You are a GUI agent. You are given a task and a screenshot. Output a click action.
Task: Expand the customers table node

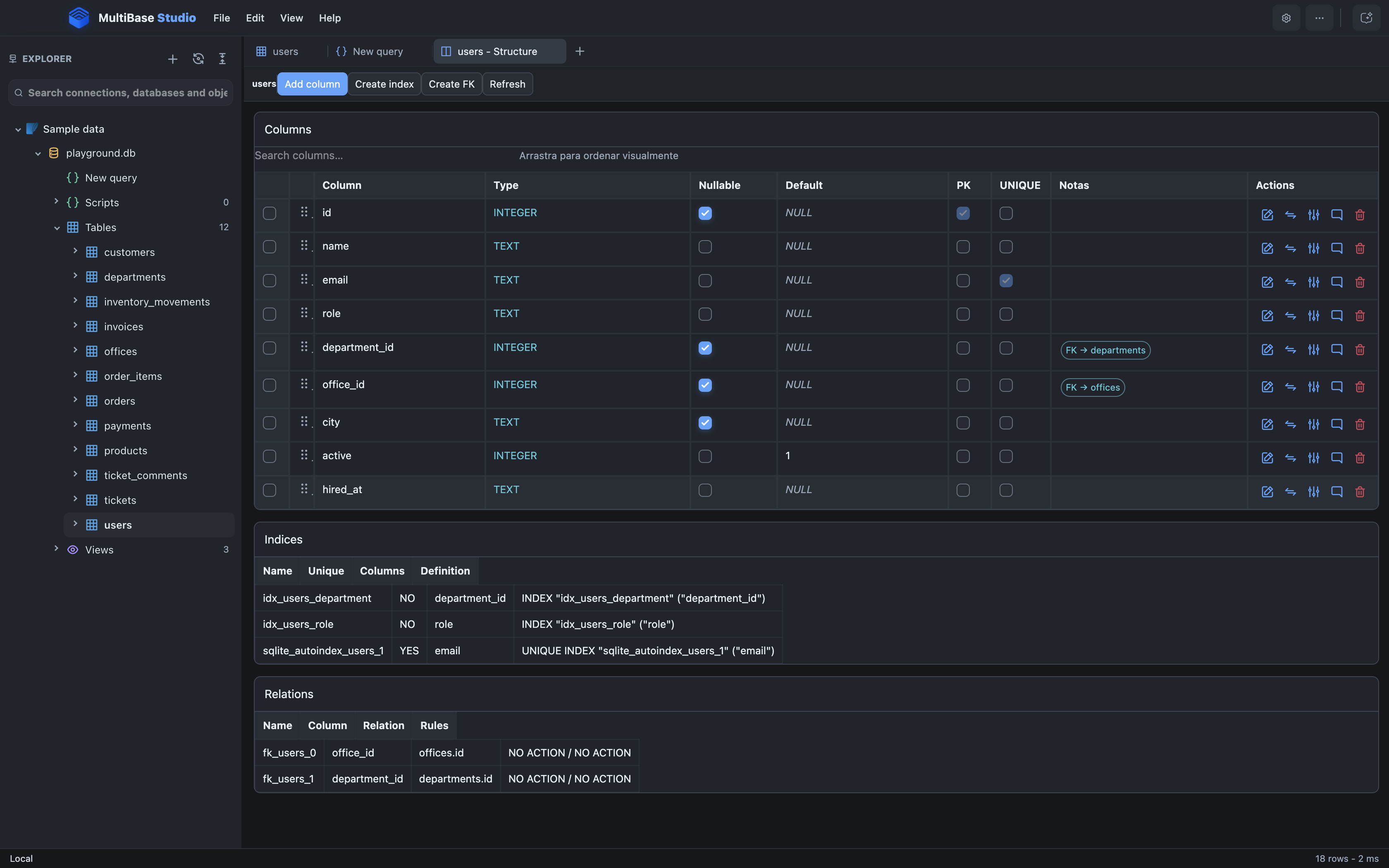point(75,251)
